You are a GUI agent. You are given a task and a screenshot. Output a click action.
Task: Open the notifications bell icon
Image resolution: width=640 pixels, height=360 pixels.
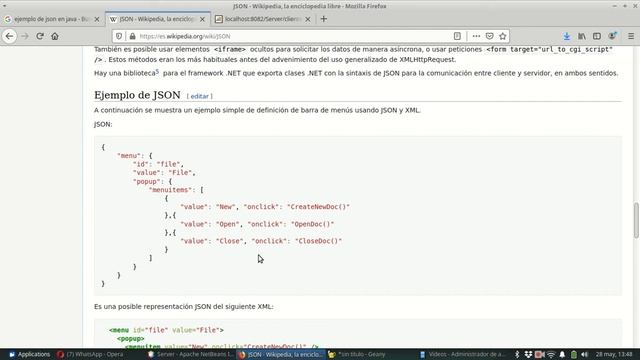[562, 354]
